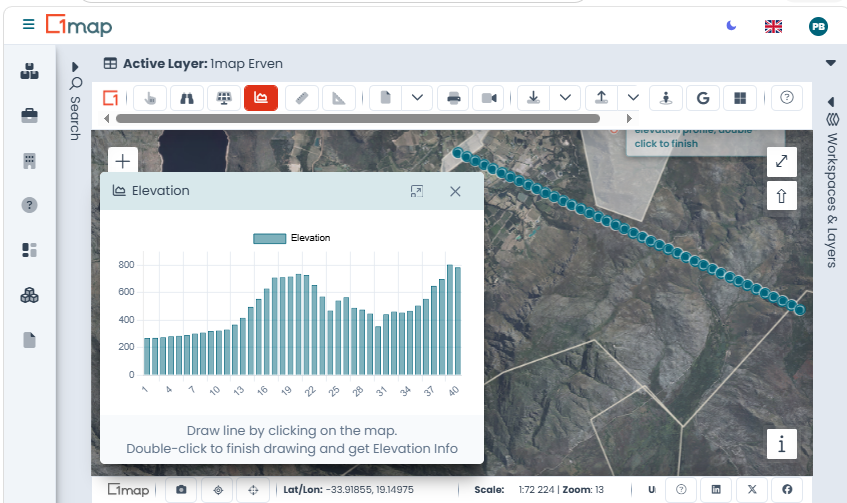Change language via UK flag
847x503 pixels.
pos(773,26)
